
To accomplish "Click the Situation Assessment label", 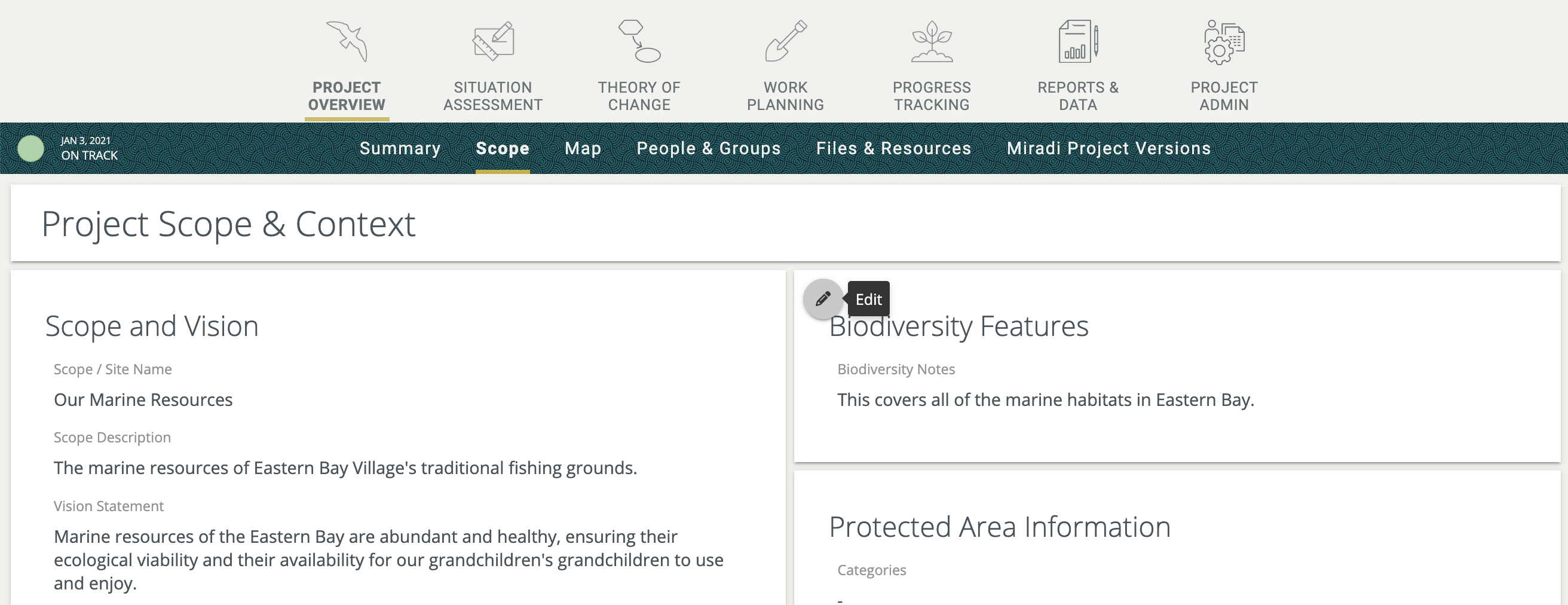I will tap(492, 96).
